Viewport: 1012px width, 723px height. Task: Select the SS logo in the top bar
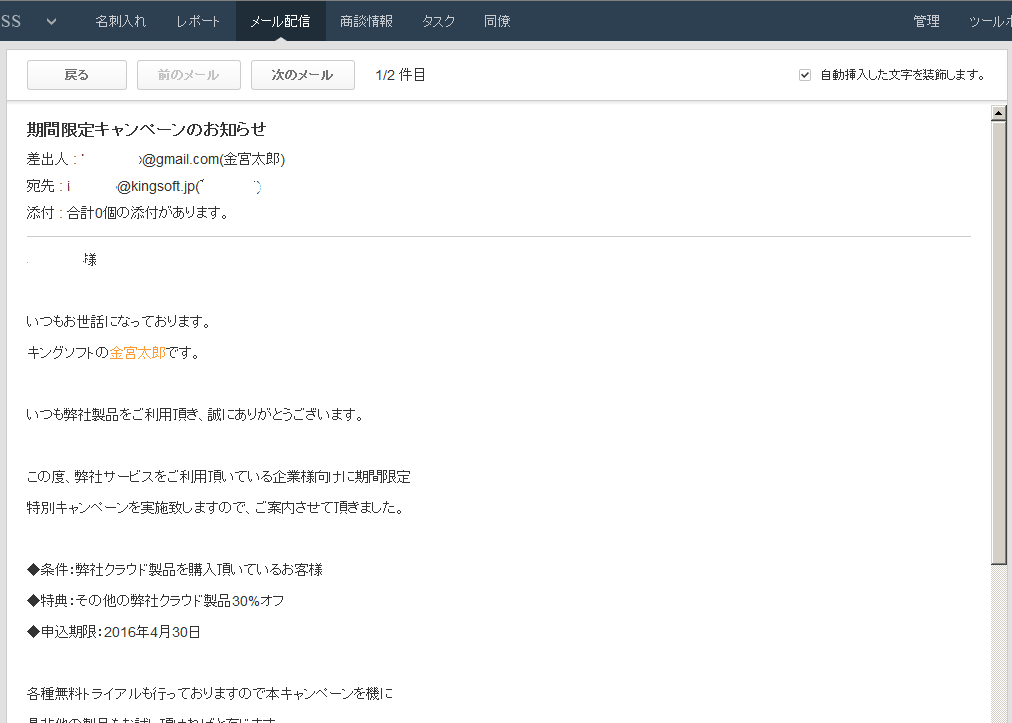[x=13, y=20]
